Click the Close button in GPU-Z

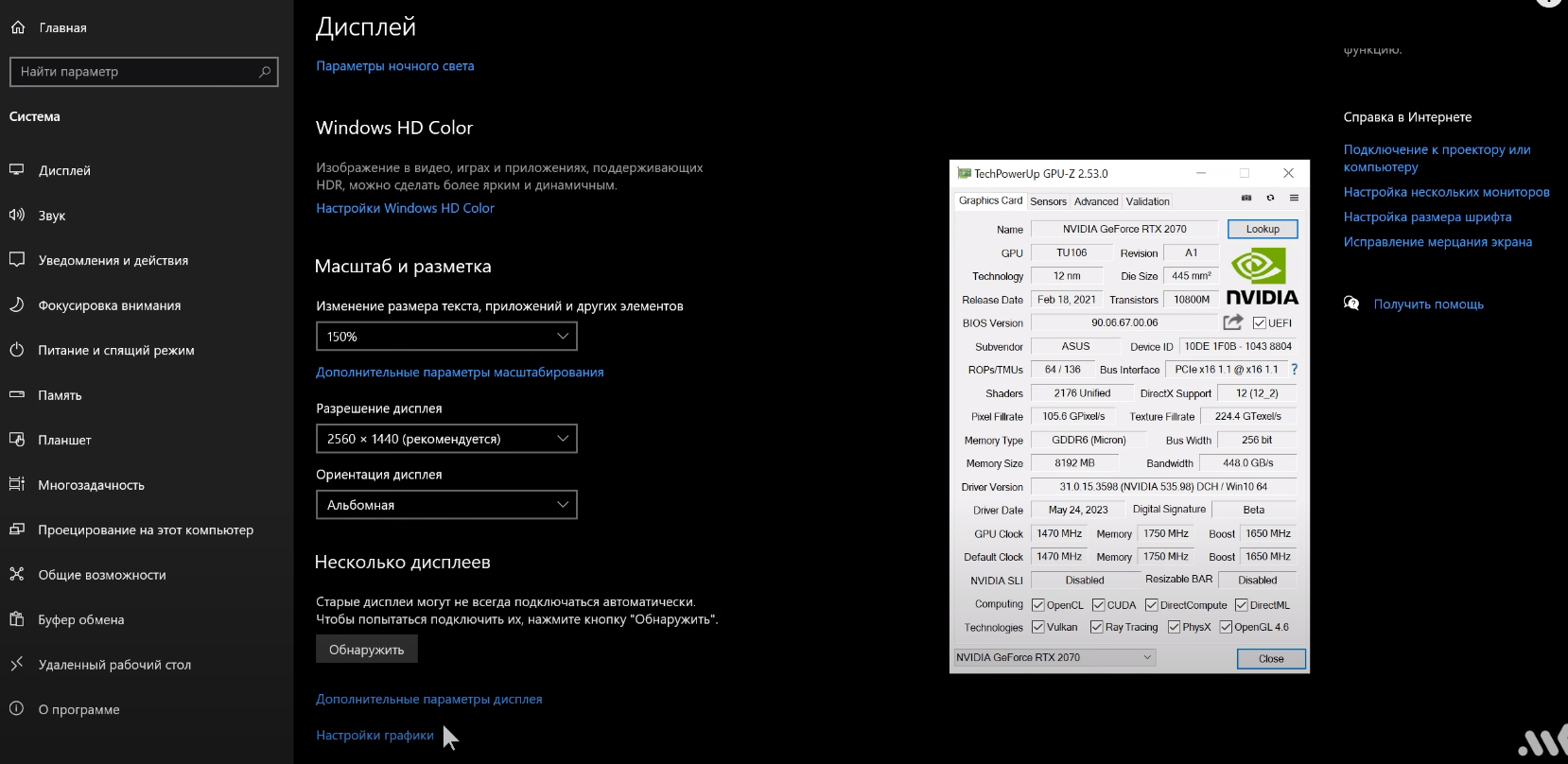[1271, 659]
